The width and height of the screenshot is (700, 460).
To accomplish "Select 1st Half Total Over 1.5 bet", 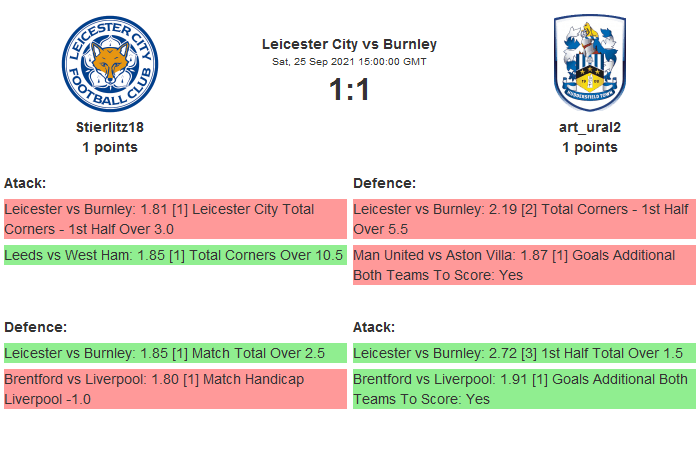I will click(524, 353).
